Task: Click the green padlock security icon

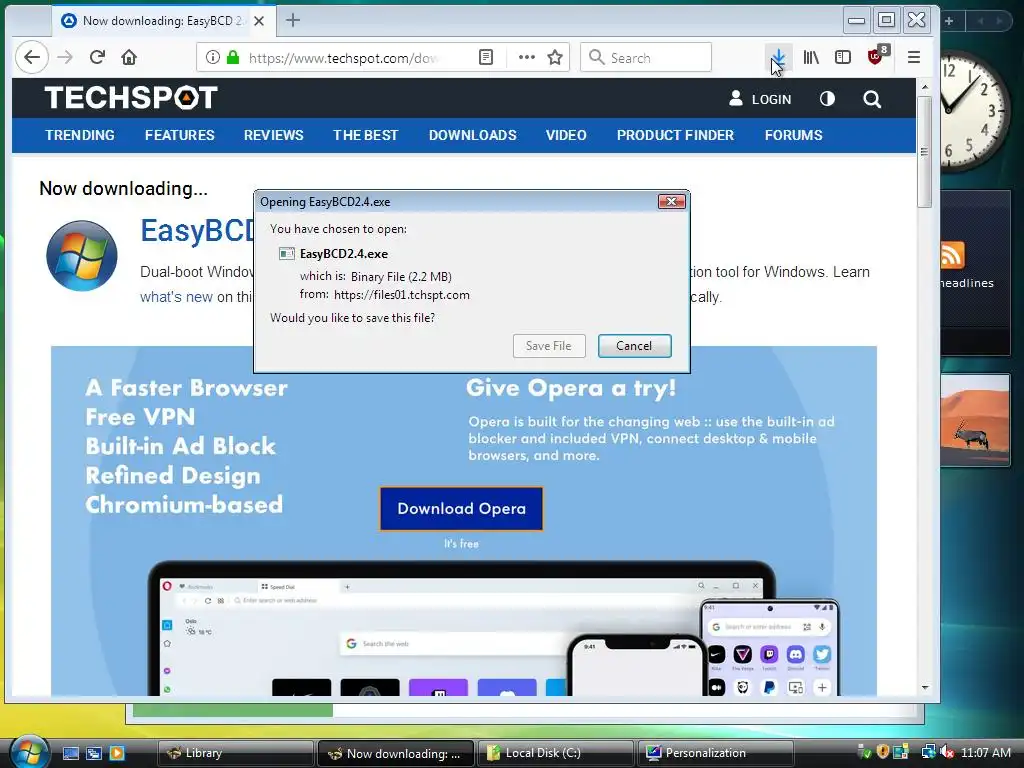Action: pos(232,57)
